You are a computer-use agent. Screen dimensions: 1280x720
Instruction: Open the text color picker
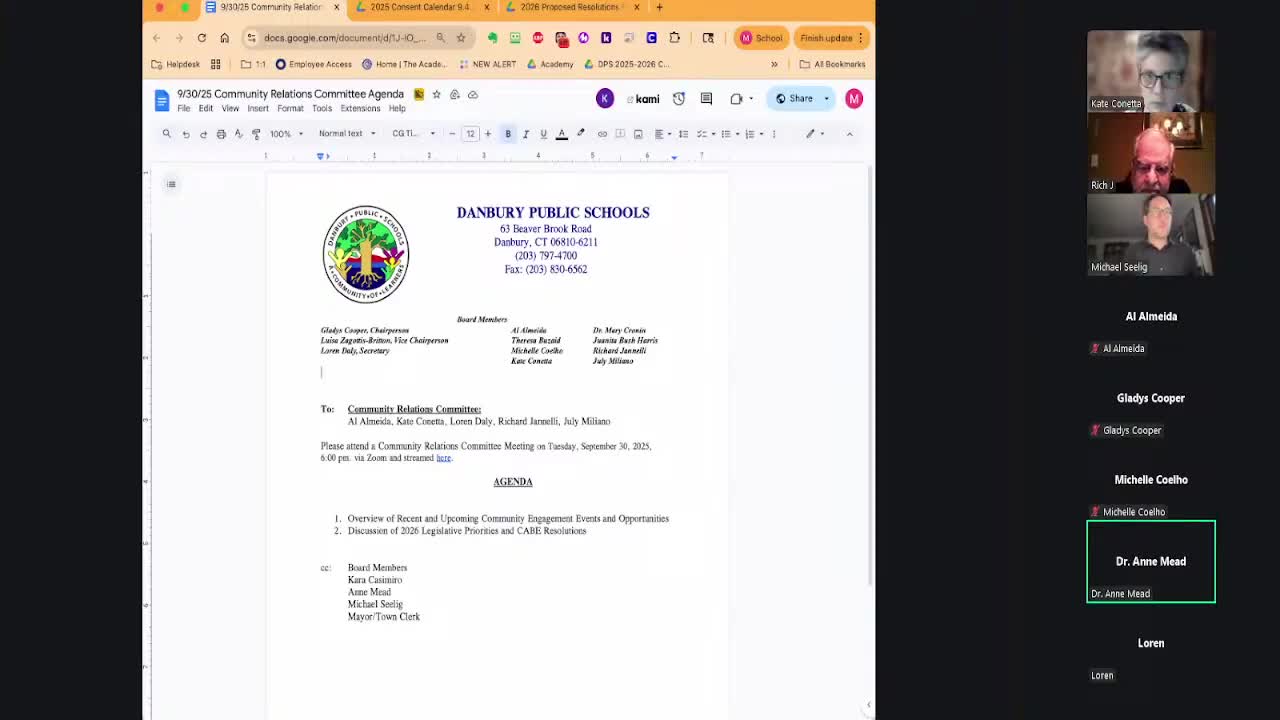point(562,134)
